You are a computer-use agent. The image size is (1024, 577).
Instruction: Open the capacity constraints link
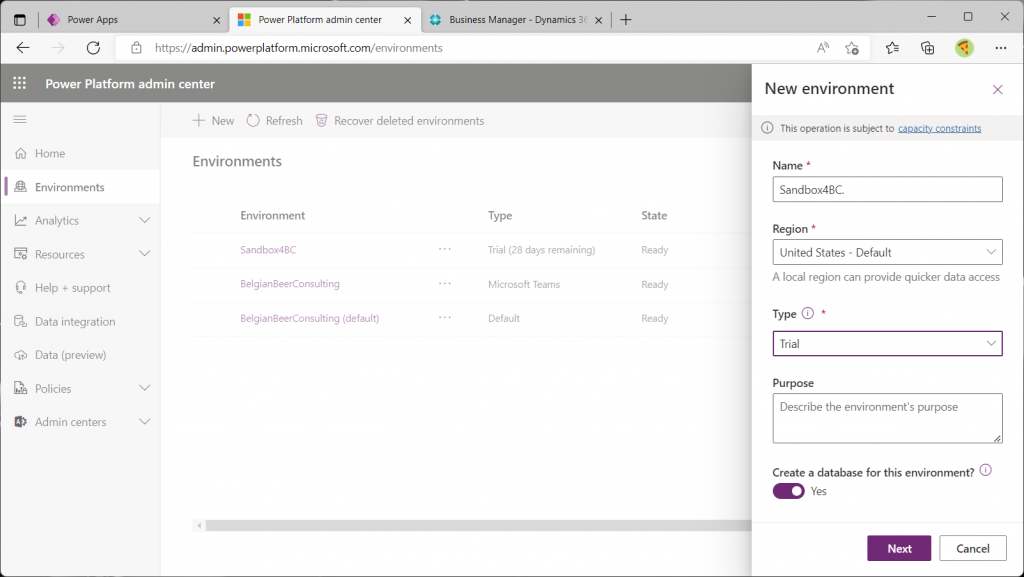coord(939,129)
